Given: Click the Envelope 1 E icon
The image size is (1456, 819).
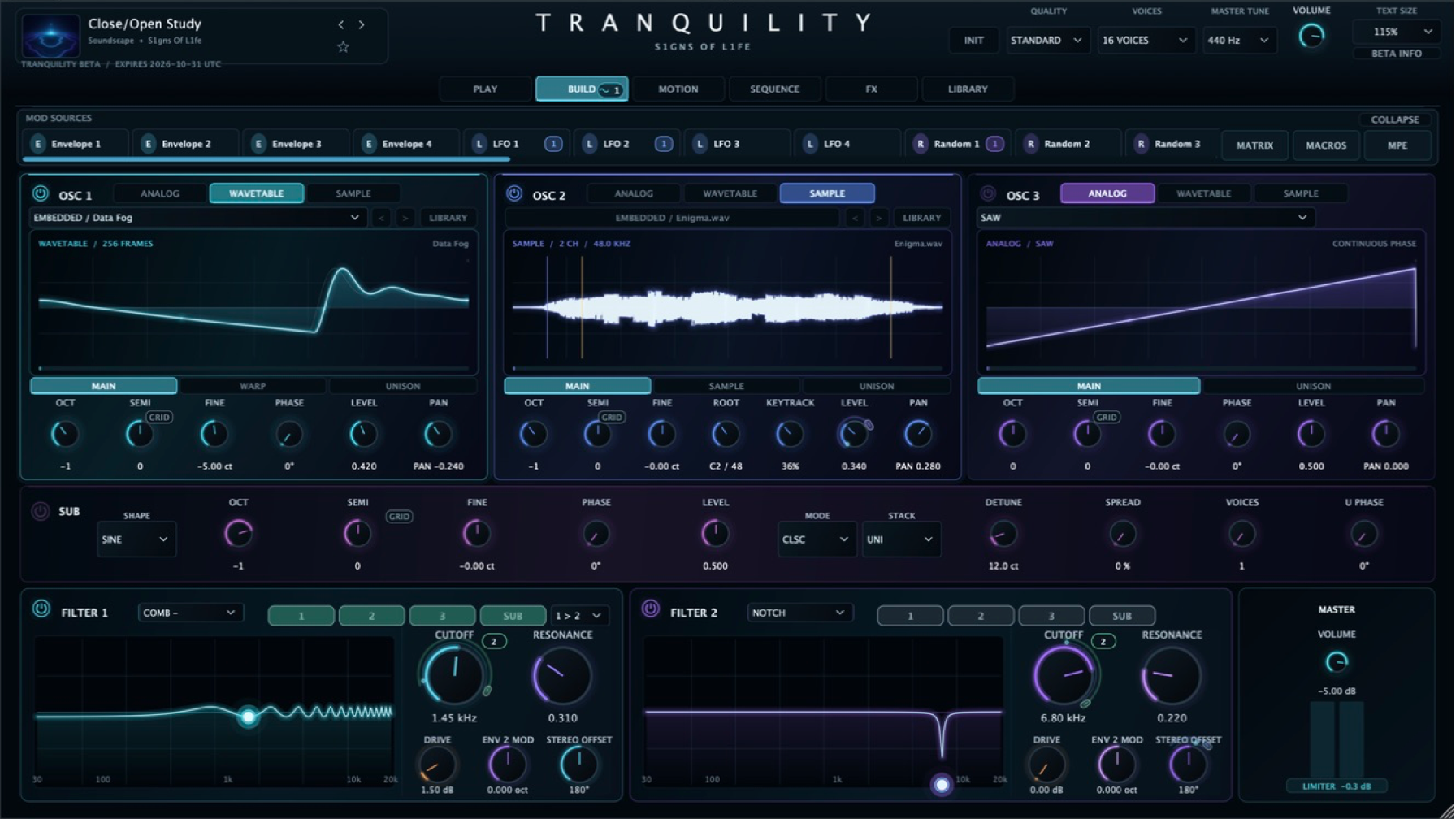Looking at the screenshot, I should pyautogui.click(x=37, y=144).
